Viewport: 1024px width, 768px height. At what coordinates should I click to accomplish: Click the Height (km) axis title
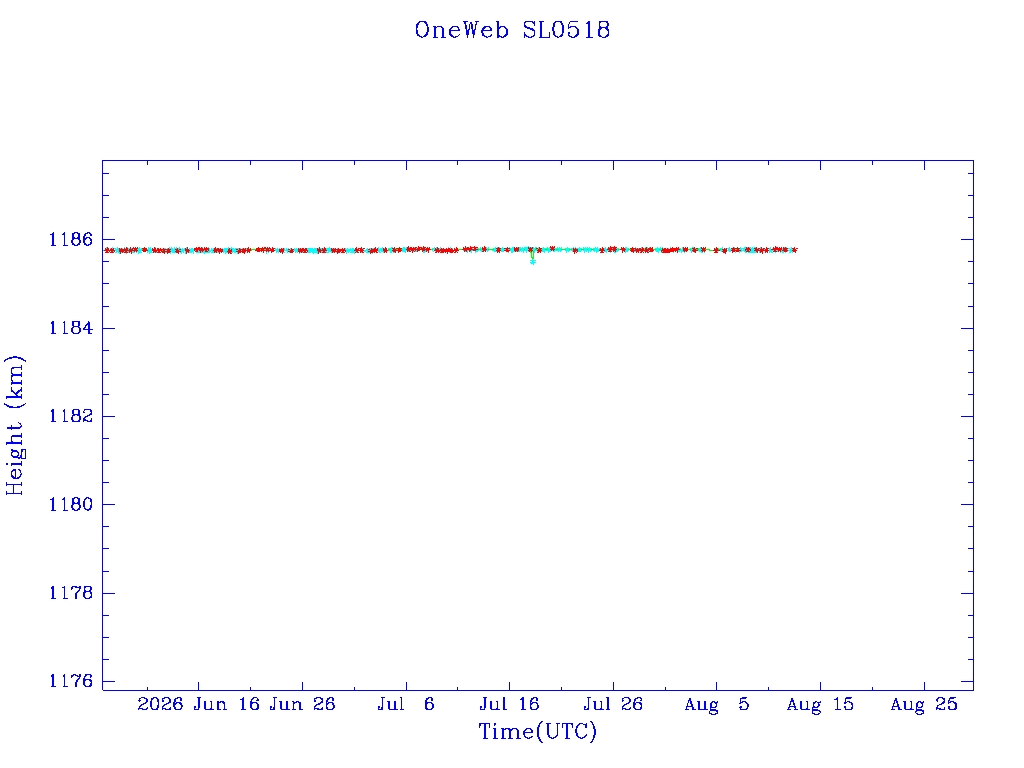(15, 425)
